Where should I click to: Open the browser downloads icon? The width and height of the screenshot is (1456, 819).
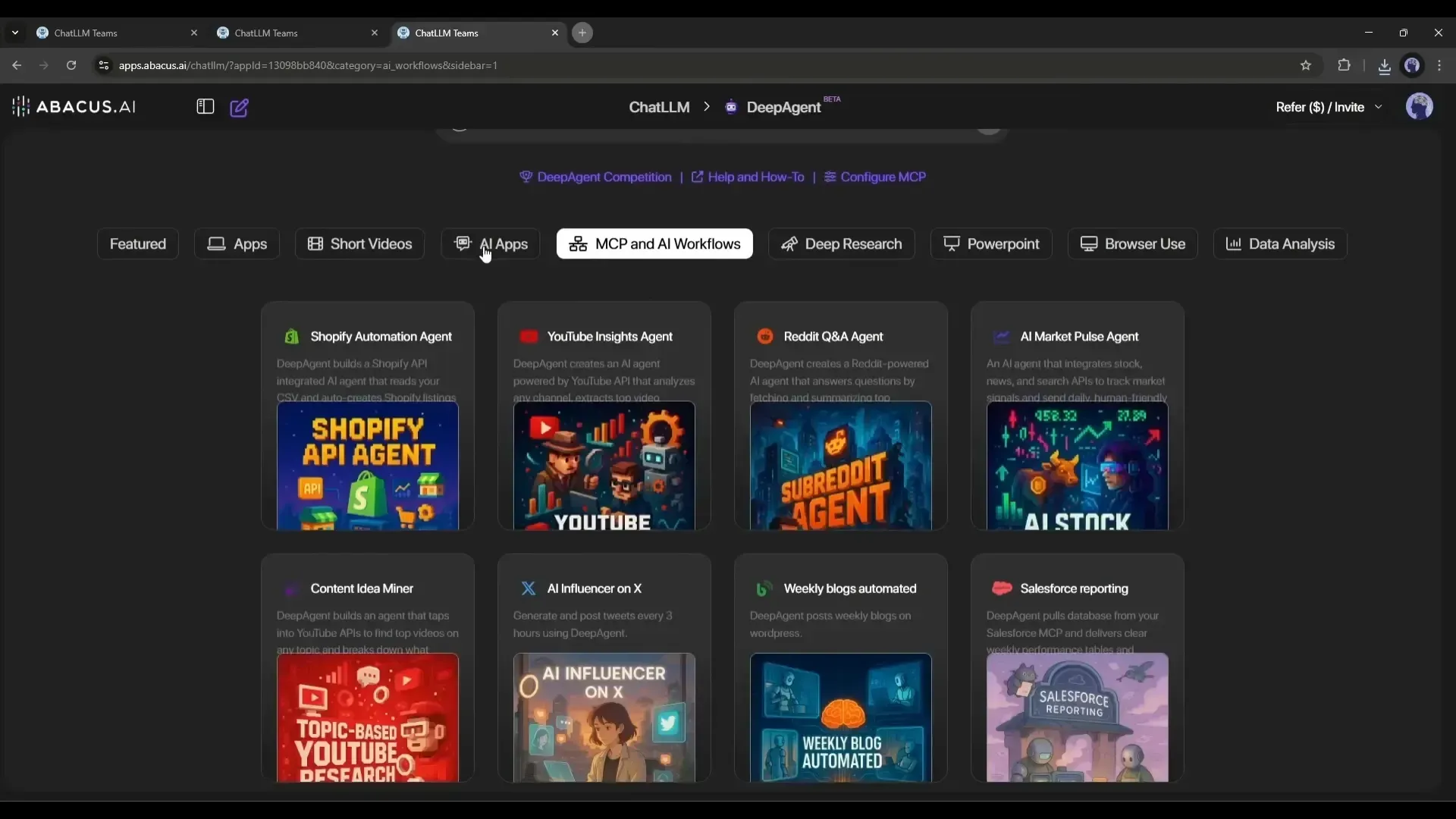1384,66
